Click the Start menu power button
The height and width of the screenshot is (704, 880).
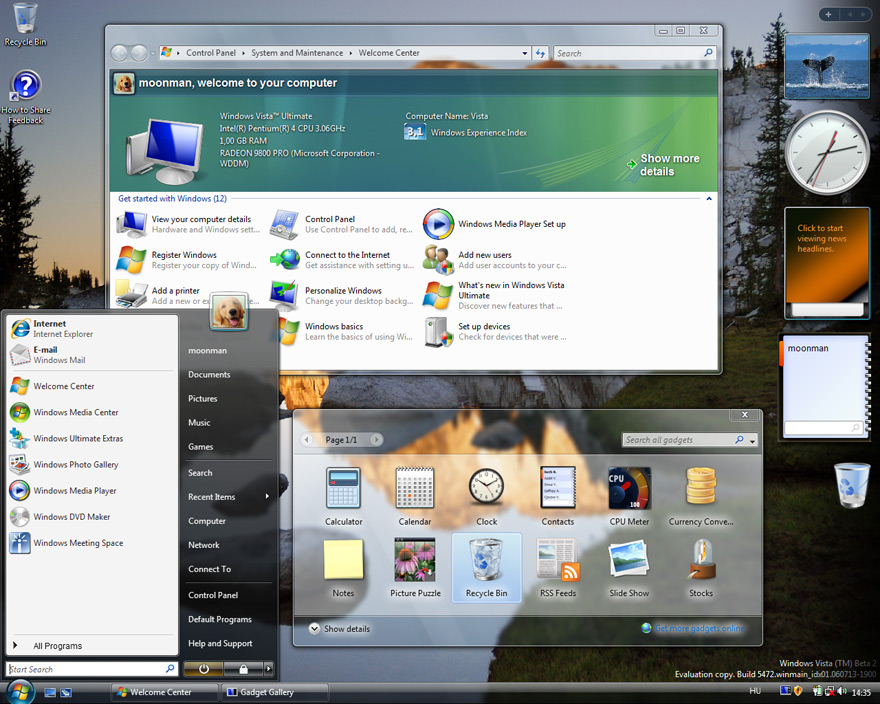204,669
